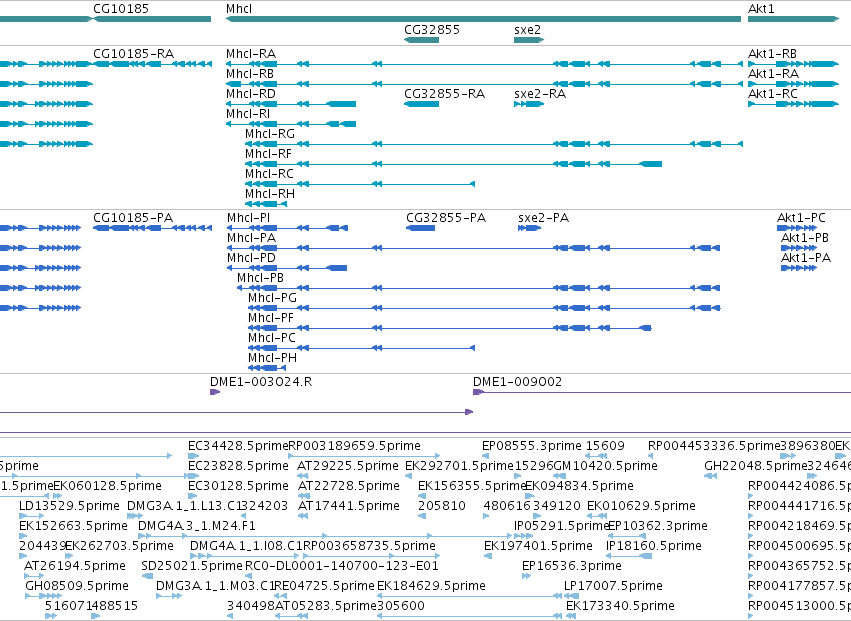Image resolution: width=851 pixels, height=621 pixels.
Task: Click the MhcI gene label
Action: coord(239,9)
